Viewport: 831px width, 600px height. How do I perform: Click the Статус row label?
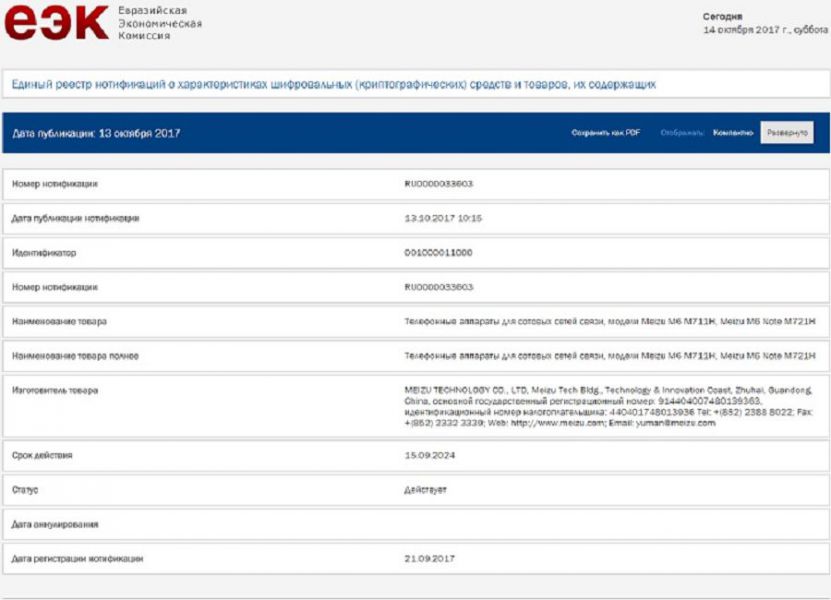point(25,490)
